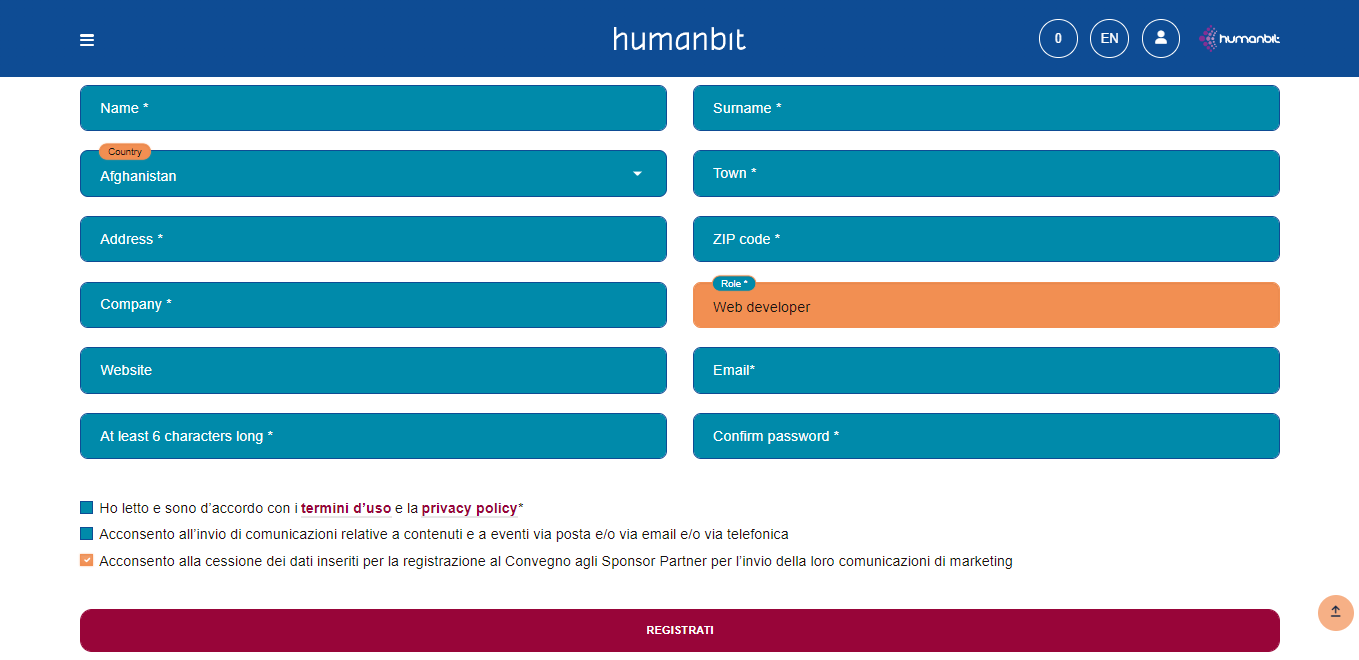The image size is (1359, 660).
Task: Click the central humanbit wordmark
Action: point(679,39)
